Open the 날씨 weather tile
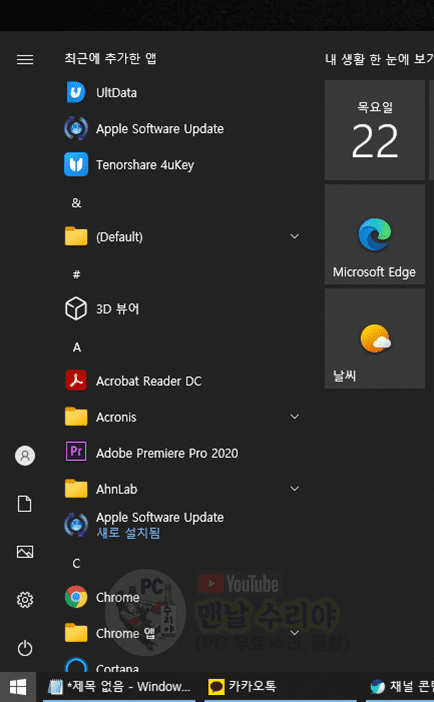Image resolution: width=434 pixels, height=702 pixels. tap(375, 338)
